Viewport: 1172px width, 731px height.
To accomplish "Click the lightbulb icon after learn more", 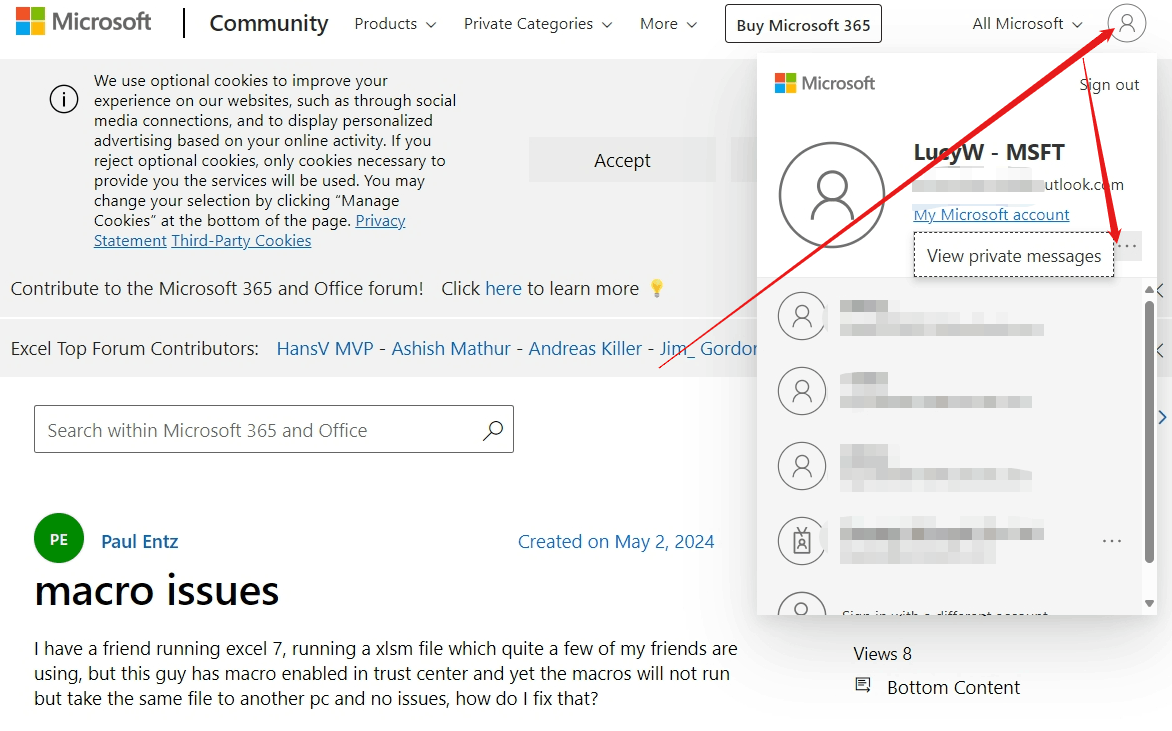I will 656,289.
